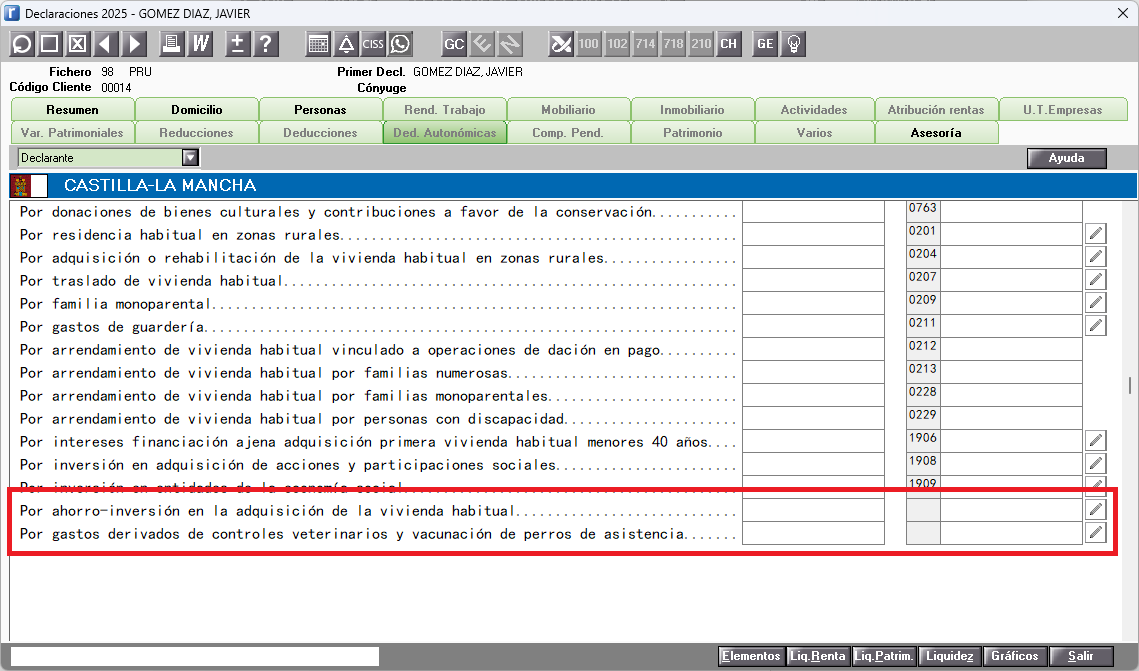Click the circular arrow refresh toolbar icon
This screenshot has width=1139, height=671.
(x=22, y=44)
